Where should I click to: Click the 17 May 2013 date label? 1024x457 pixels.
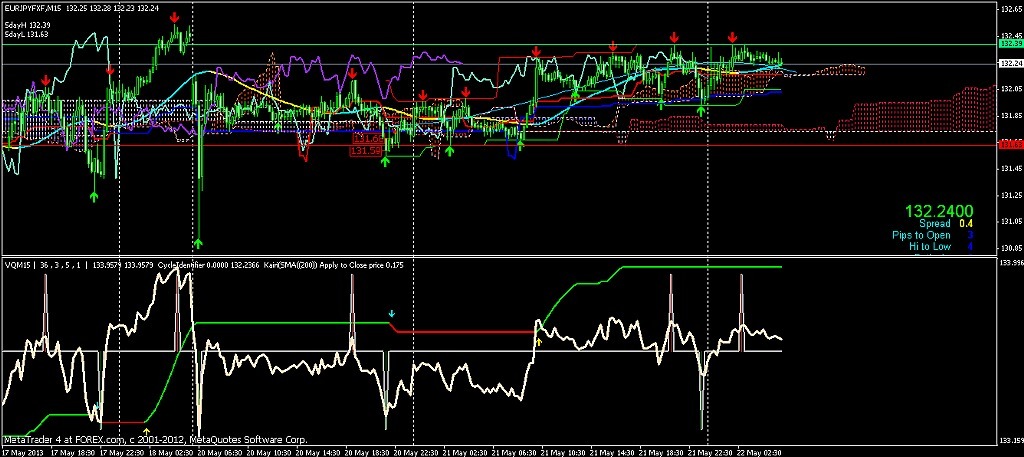tap(22, 452)
